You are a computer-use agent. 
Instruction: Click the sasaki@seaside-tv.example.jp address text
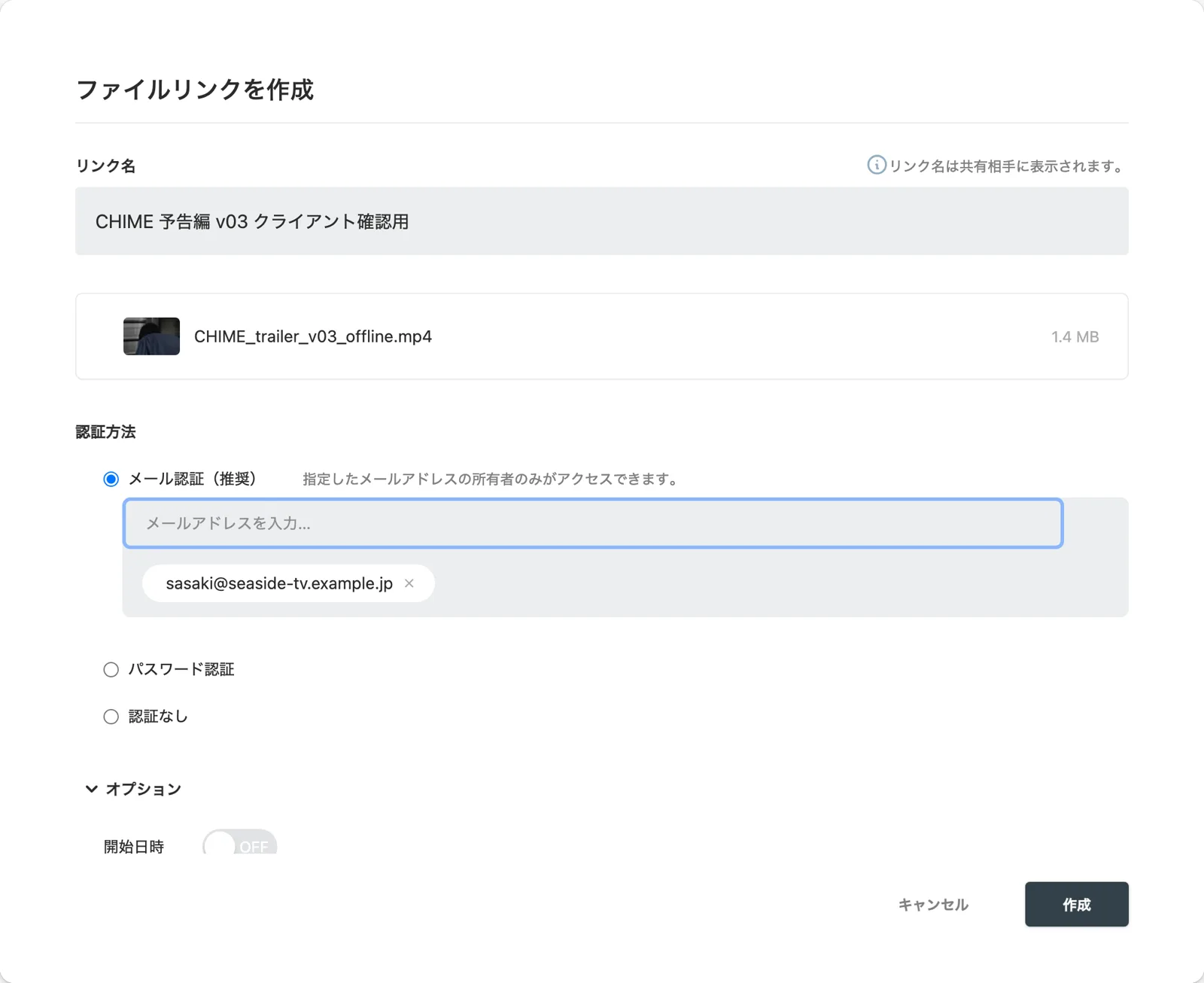click(x=279, y=583)
